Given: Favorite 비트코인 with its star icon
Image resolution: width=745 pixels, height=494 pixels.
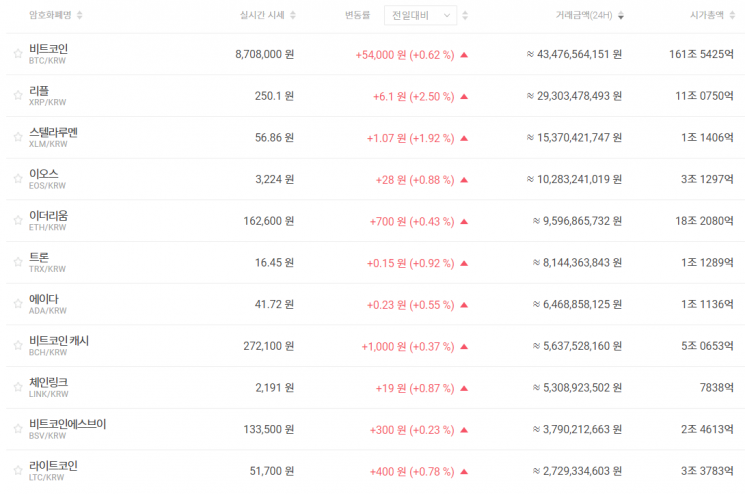Looking at the screenshot, I should (x=18, y=54).
